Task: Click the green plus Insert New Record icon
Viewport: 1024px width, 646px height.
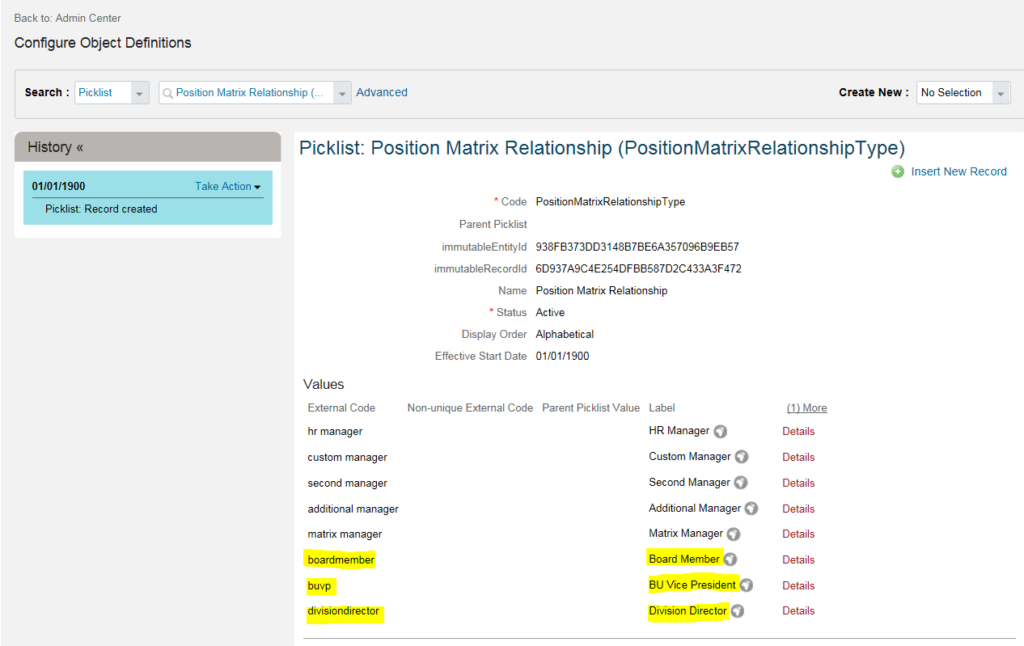Action: [898, 171]
